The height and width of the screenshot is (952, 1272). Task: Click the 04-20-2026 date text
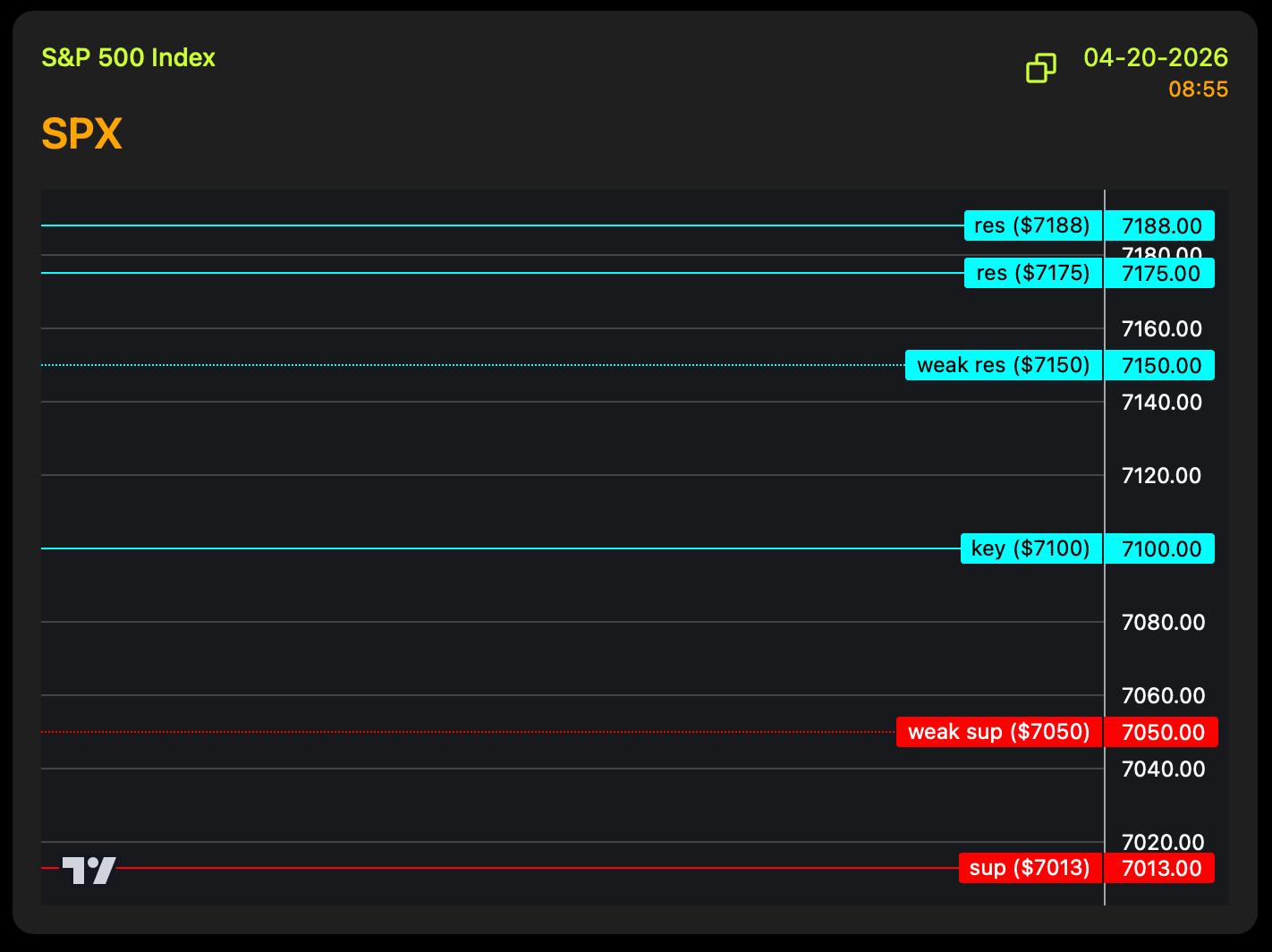point(1156,58)
